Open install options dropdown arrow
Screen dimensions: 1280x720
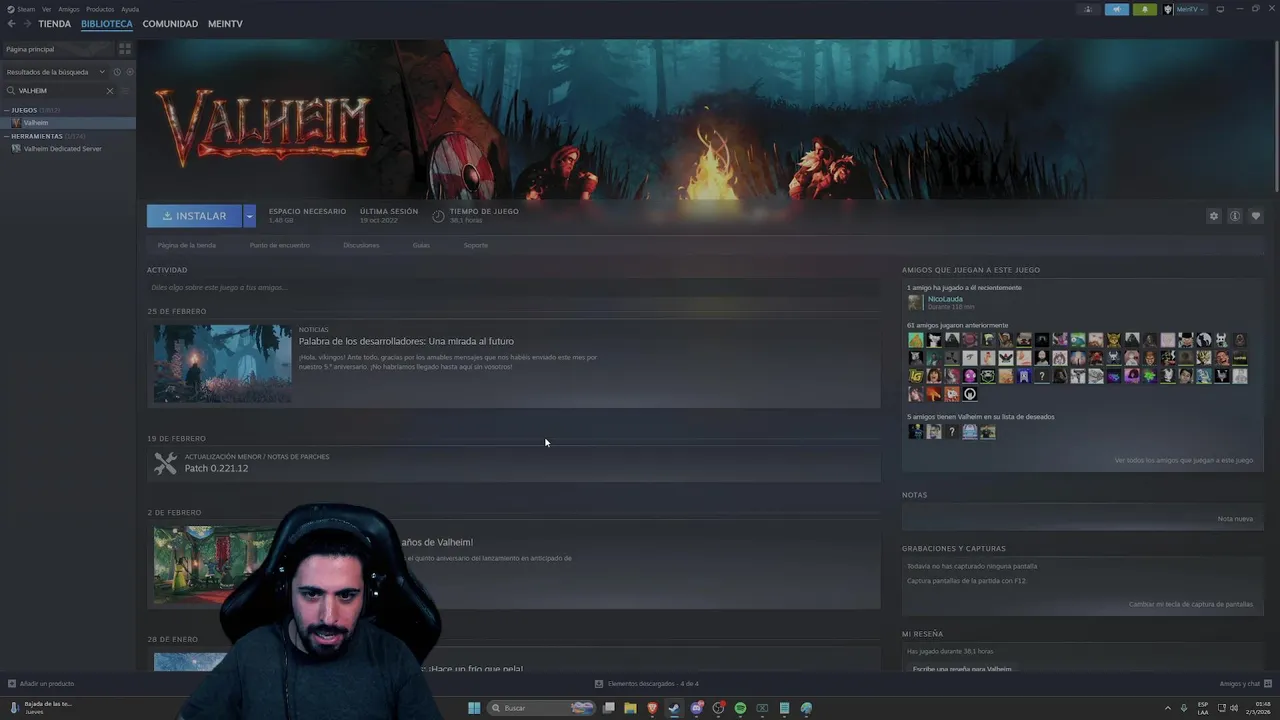click(x=249, y=216)
